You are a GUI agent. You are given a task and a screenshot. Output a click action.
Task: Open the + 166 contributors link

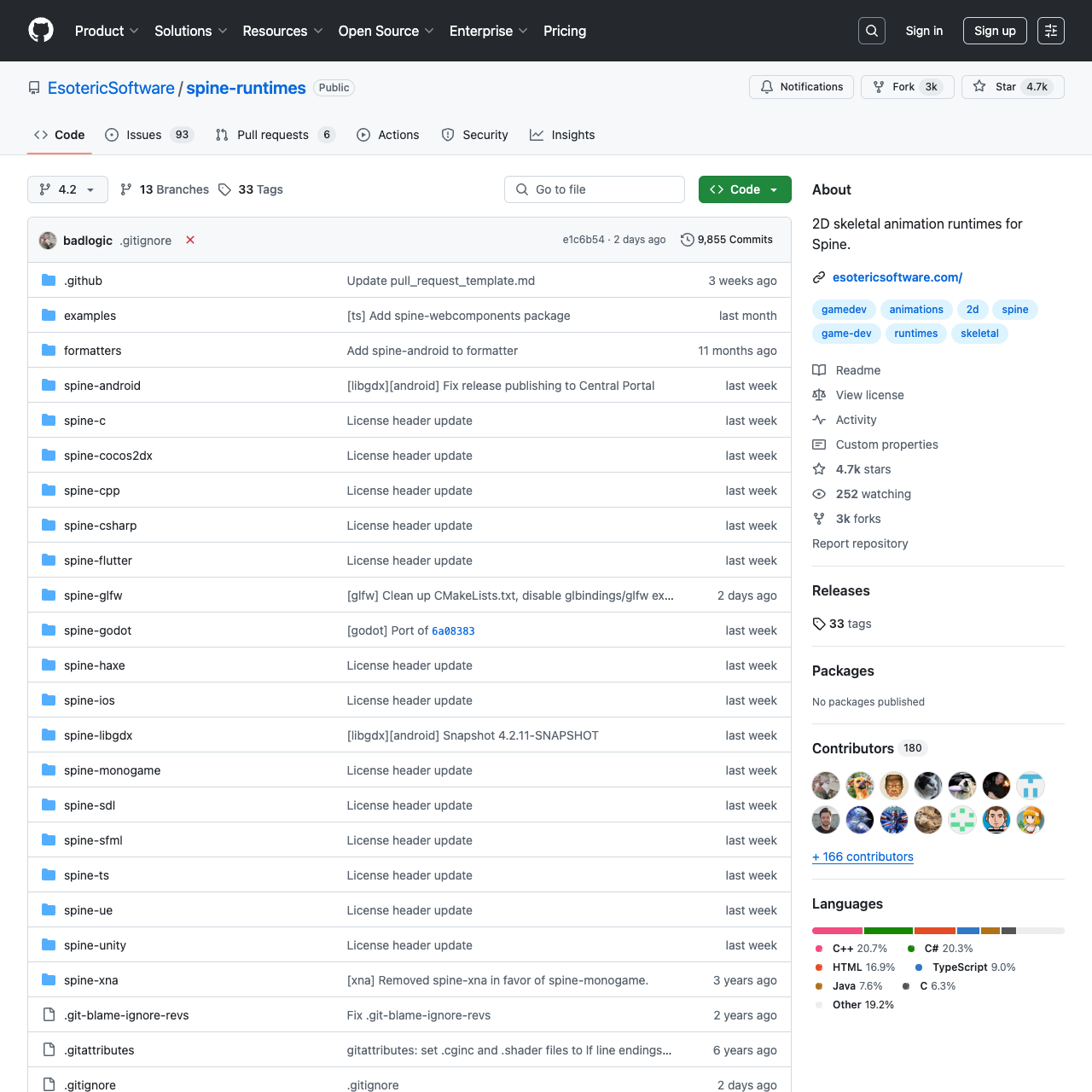(x=863, y=857)
